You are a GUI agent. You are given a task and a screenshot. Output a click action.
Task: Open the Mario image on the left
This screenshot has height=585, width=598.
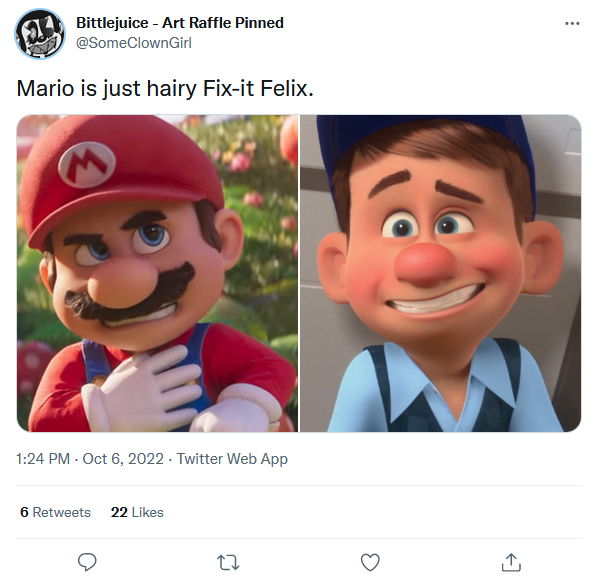tap(158, 273)
